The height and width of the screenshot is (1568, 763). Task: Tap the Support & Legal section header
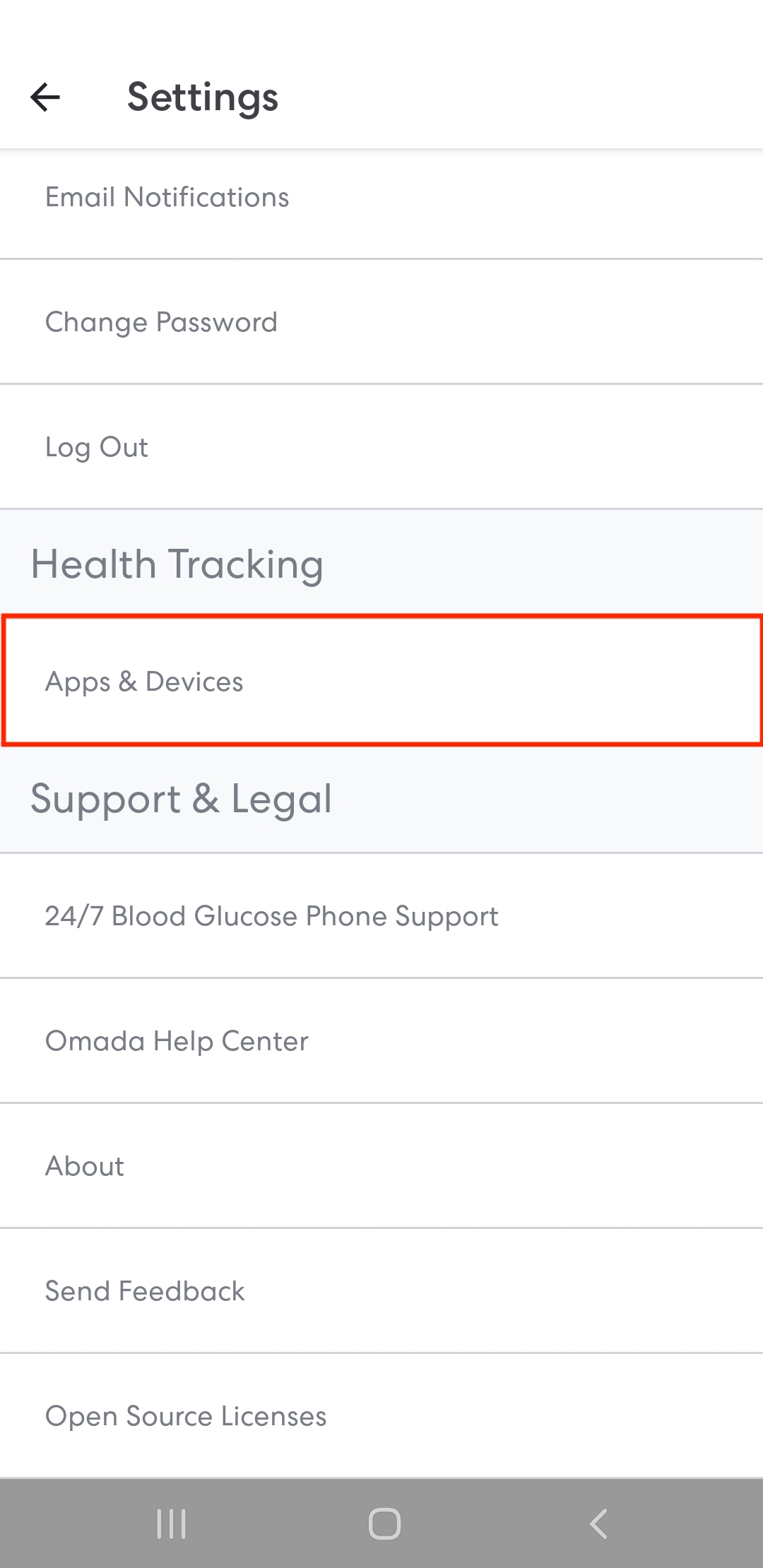click(x=182, y=799)
